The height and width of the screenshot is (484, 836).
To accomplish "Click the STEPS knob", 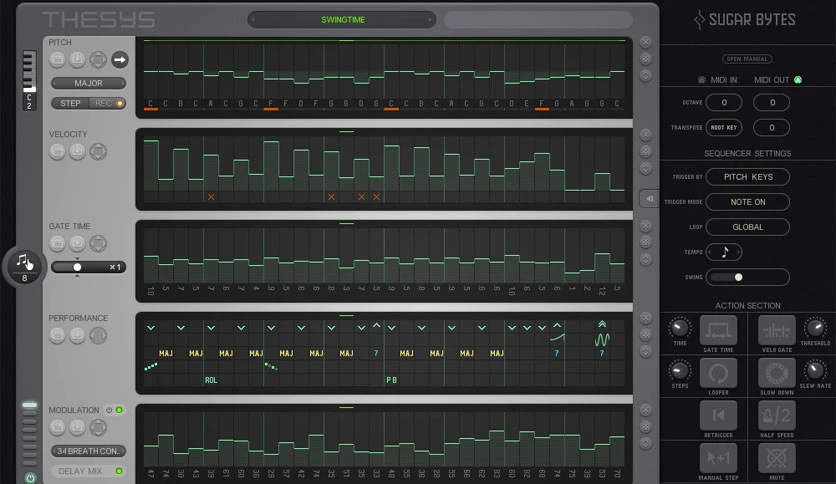I will tap(679, 370).
